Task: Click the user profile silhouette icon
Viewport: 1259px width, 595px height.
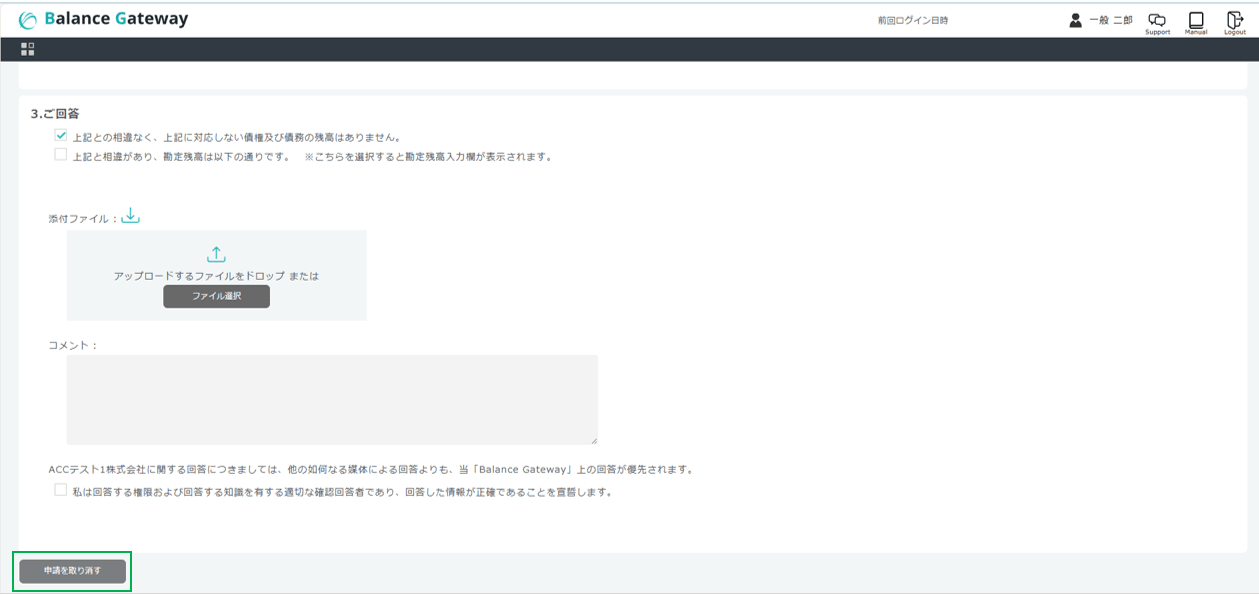Action: tap(1076, 20)
